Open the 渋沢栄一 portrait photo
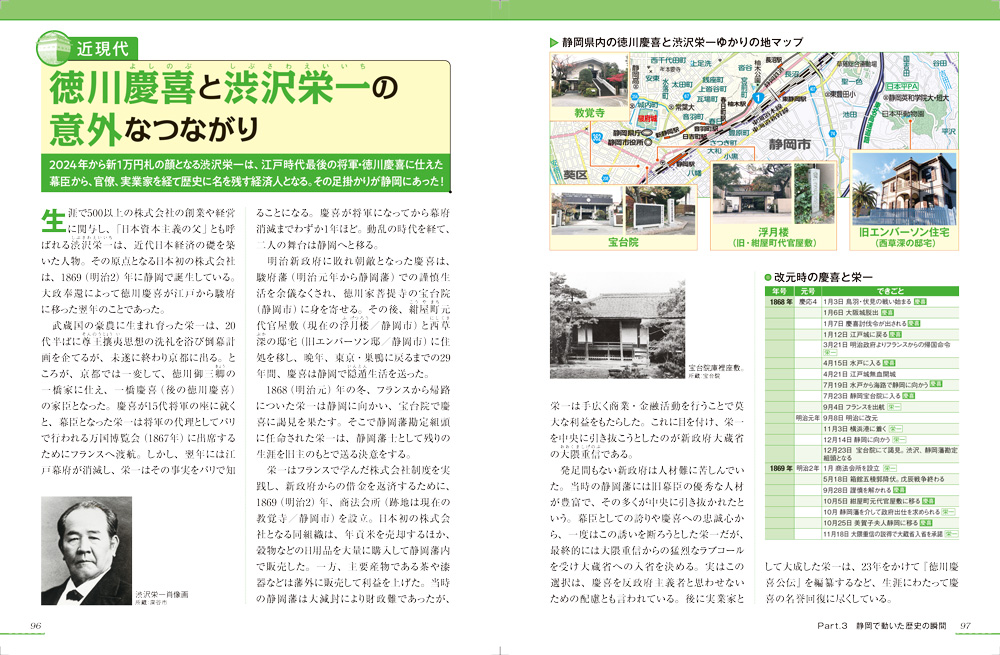This screenshot has width=1000, height=655. [87, 550]
